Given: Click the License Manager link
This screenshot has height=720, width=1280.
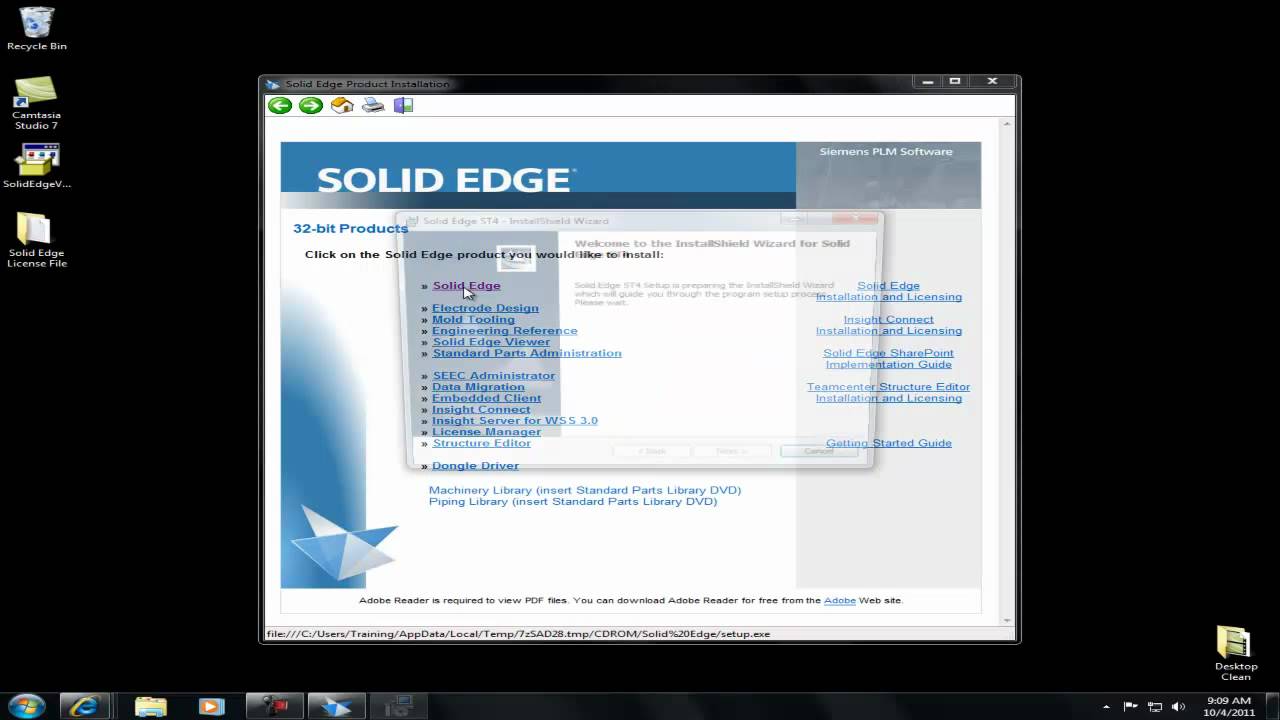Looking at the screenshot, I should 486,432.
